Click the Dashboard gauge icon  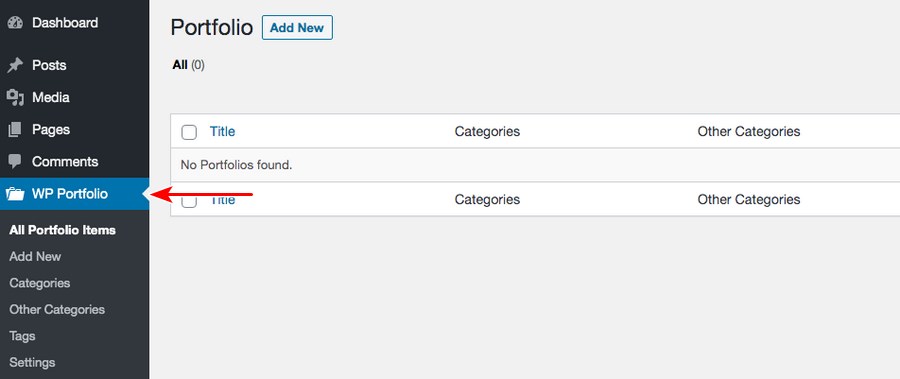15,23
